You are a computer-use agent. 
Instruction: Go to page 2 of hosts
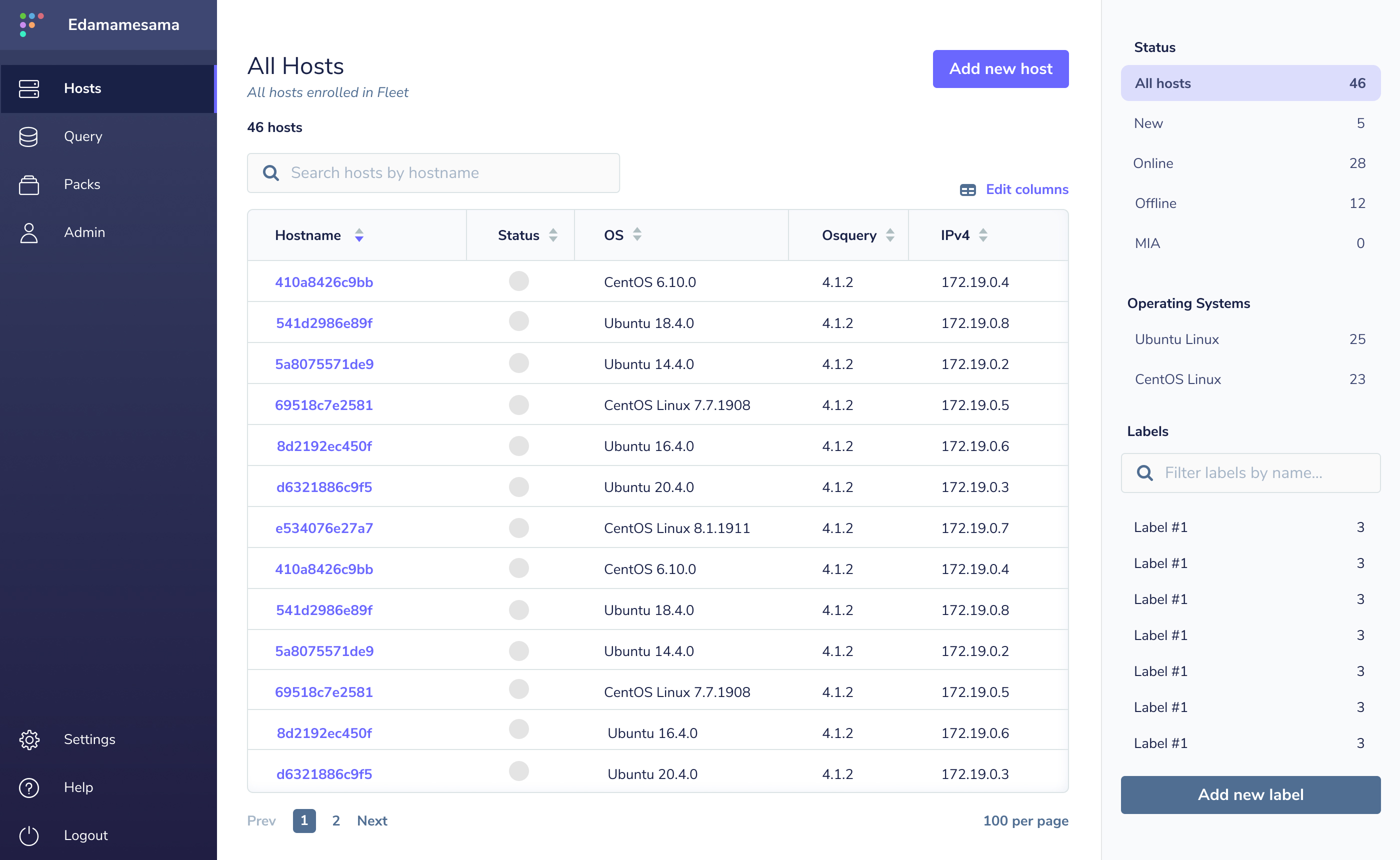click(x=336, y=821)
